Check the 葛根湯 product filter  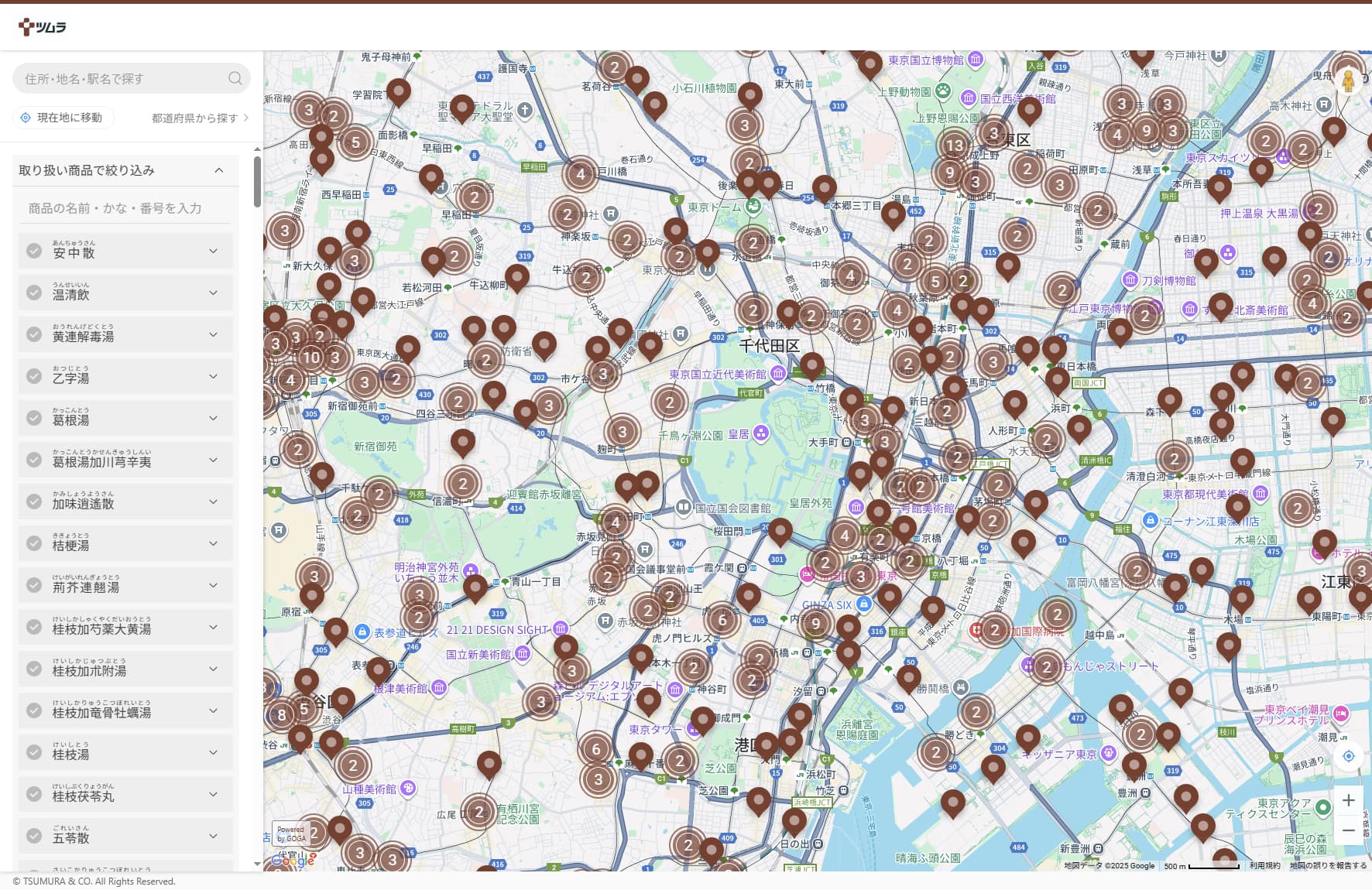point(34,418)
